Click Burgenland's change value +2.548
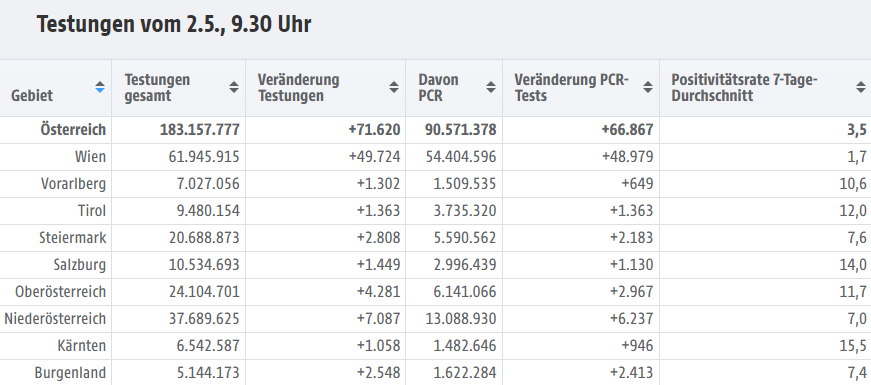871x385 pixels. [378, 373]
